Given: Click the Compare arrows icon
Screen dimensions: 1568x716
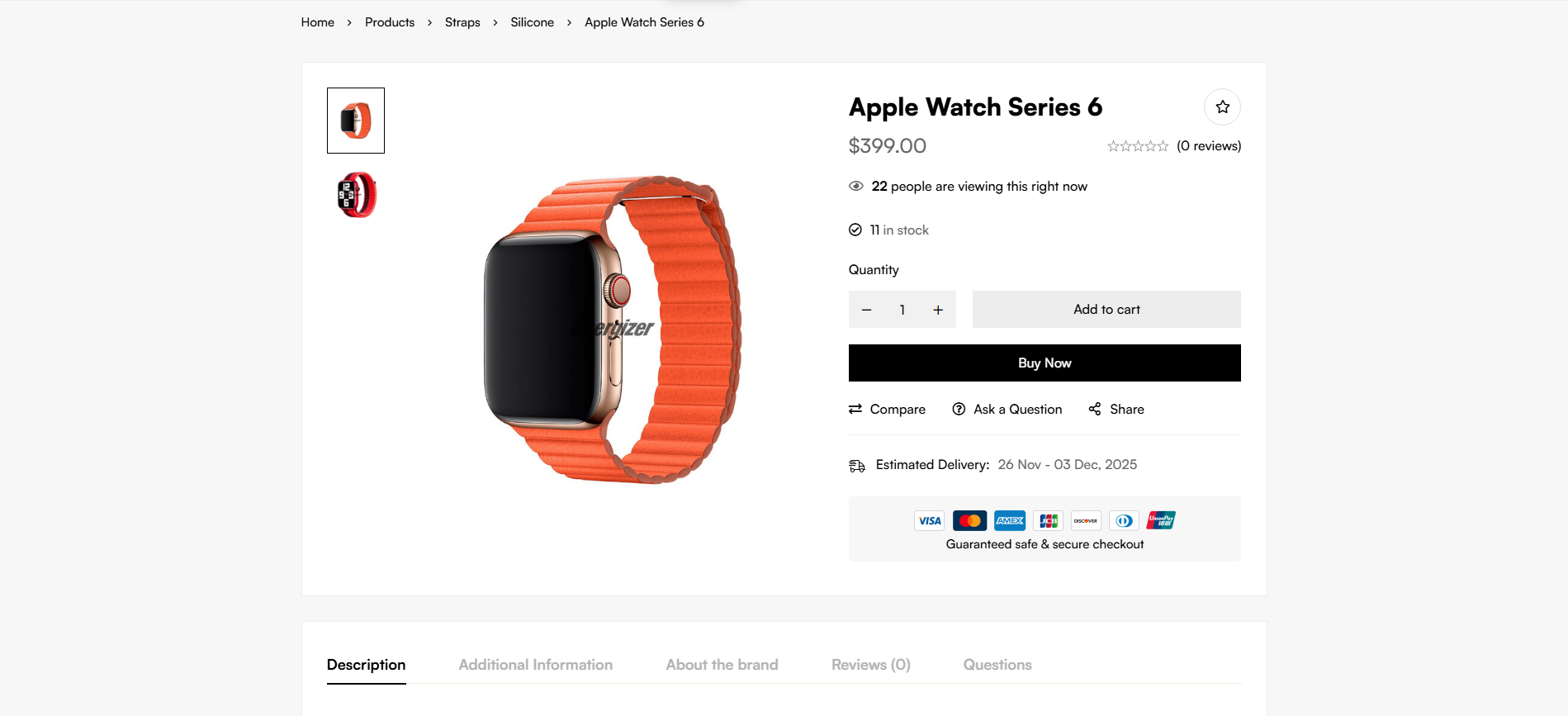Looking at the screenshot, I should tap(855, 409).
